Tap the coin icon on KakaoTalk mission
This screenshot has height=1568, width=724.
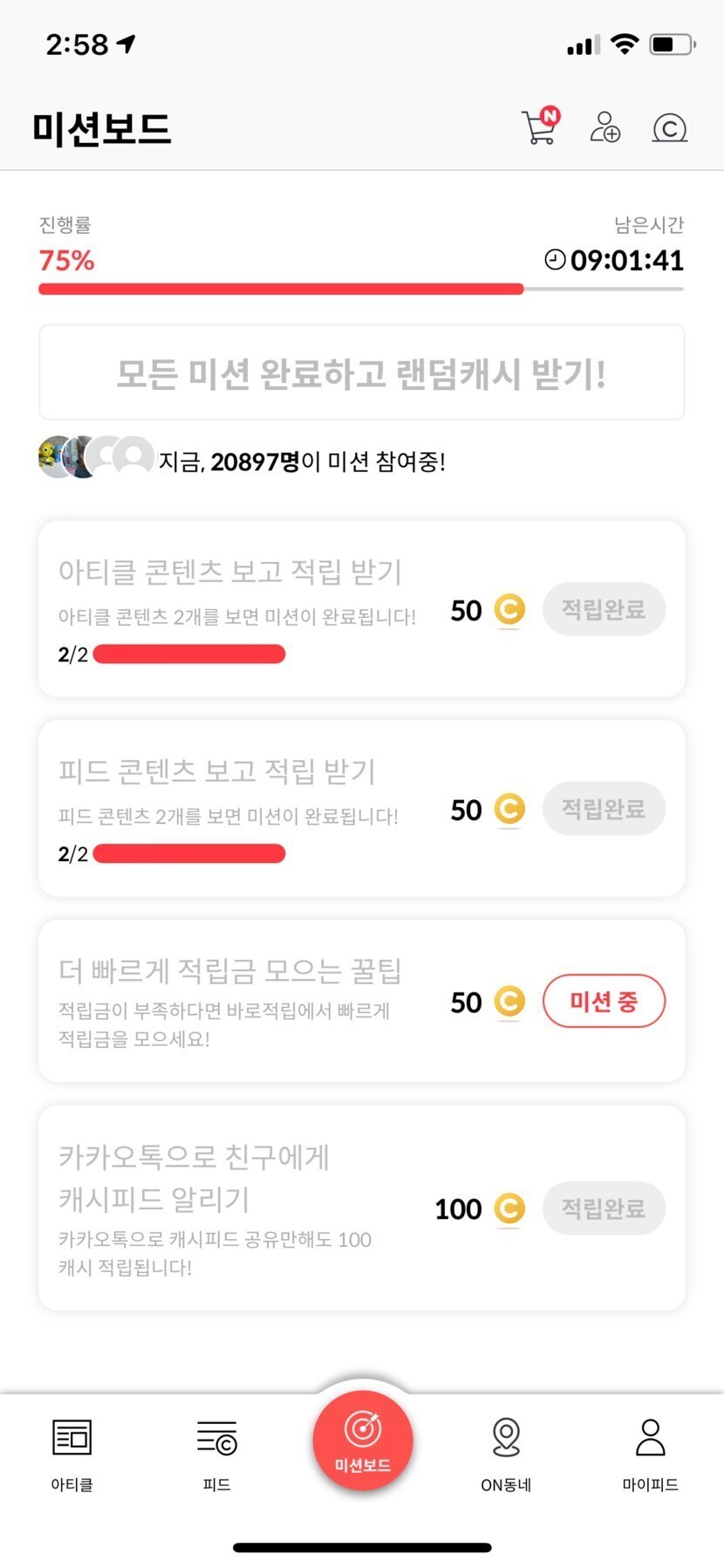509,1209
